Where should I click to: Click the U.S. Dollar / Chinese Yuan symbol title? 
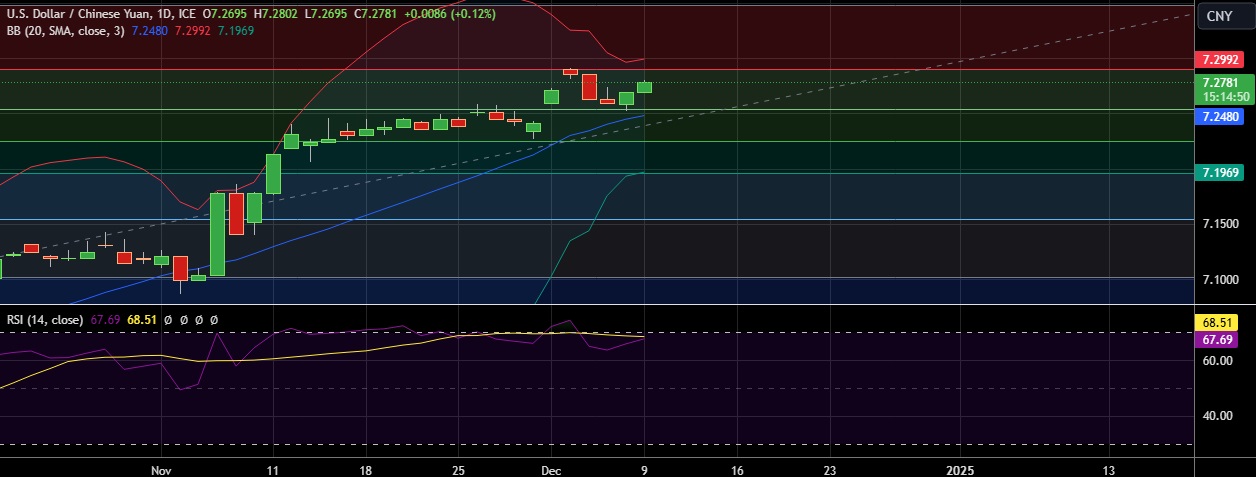pos(79,14)
